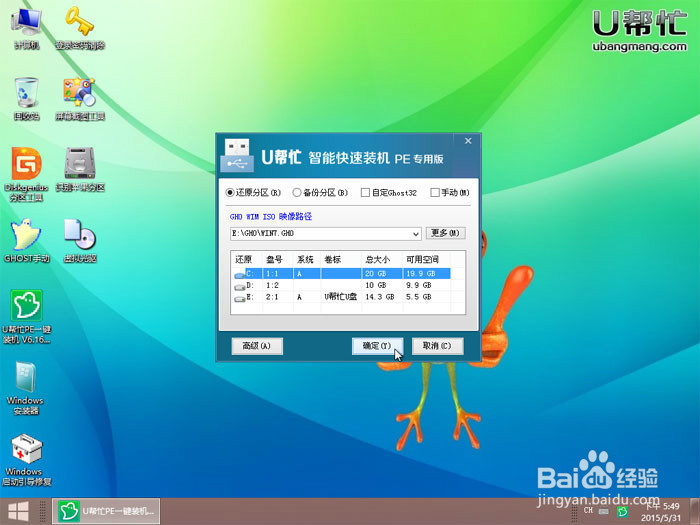Open the Windows Start button

[18, 512]
